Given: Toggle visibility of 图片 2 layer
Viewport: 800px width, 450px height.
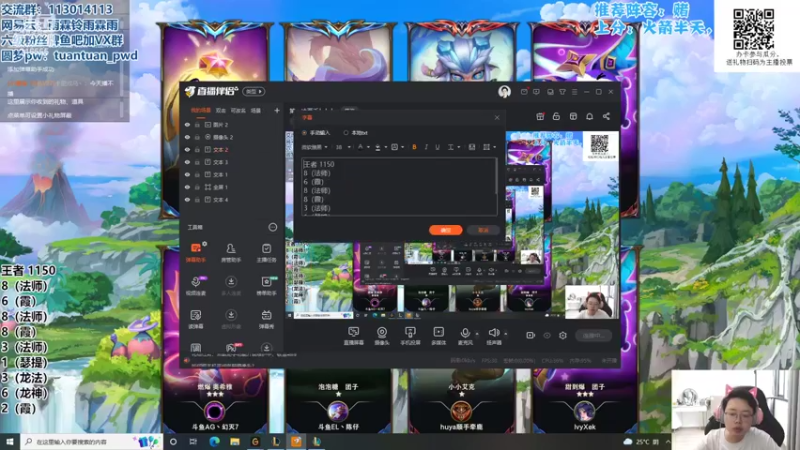Looking at the screenshot, I should coord(187,124).
